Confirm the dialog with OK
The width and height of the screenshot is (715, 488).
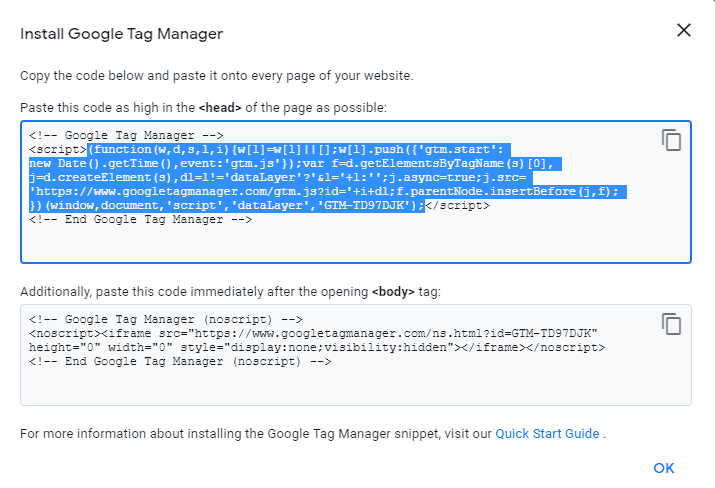coord(663,468)
